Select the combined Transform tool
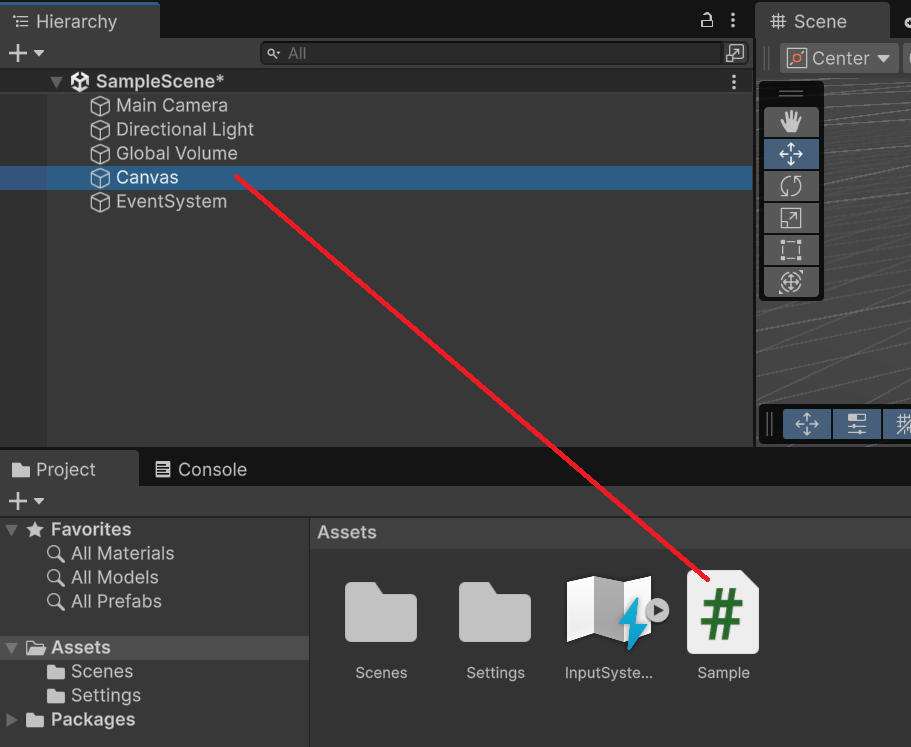The image size is (911, 747). (x=790, y=282)
